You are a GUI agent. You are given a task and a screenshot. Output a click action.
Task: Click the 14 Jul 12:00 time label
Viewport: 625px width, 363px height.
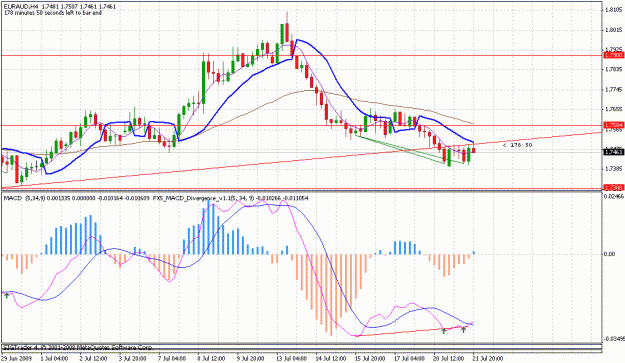click(x=330, y=359)
